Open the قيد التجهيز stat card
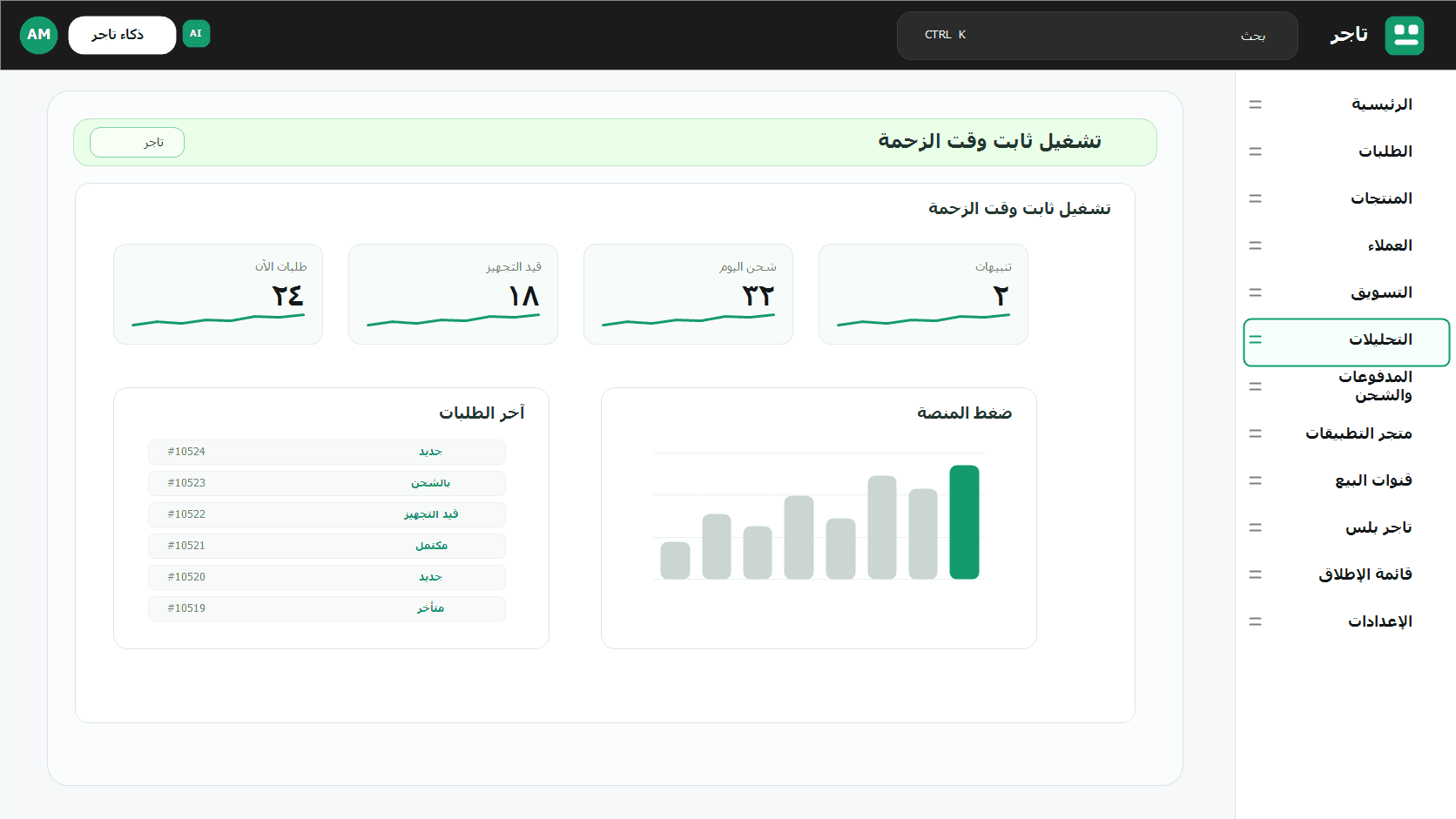The image size is (1456, 819). click(x=453, y=294)
